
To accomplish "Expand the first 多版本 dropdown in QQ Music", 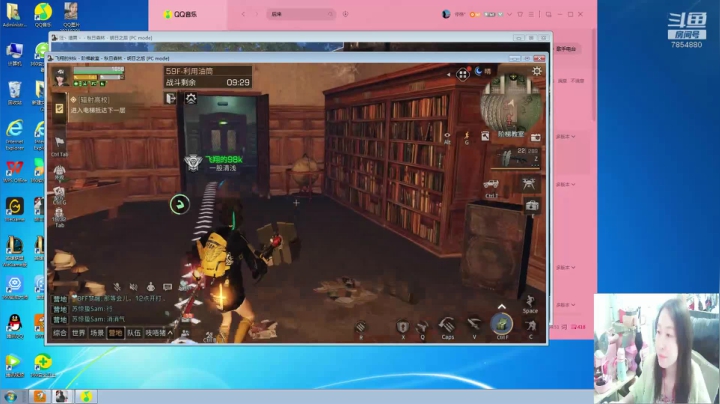I will 565,136.
